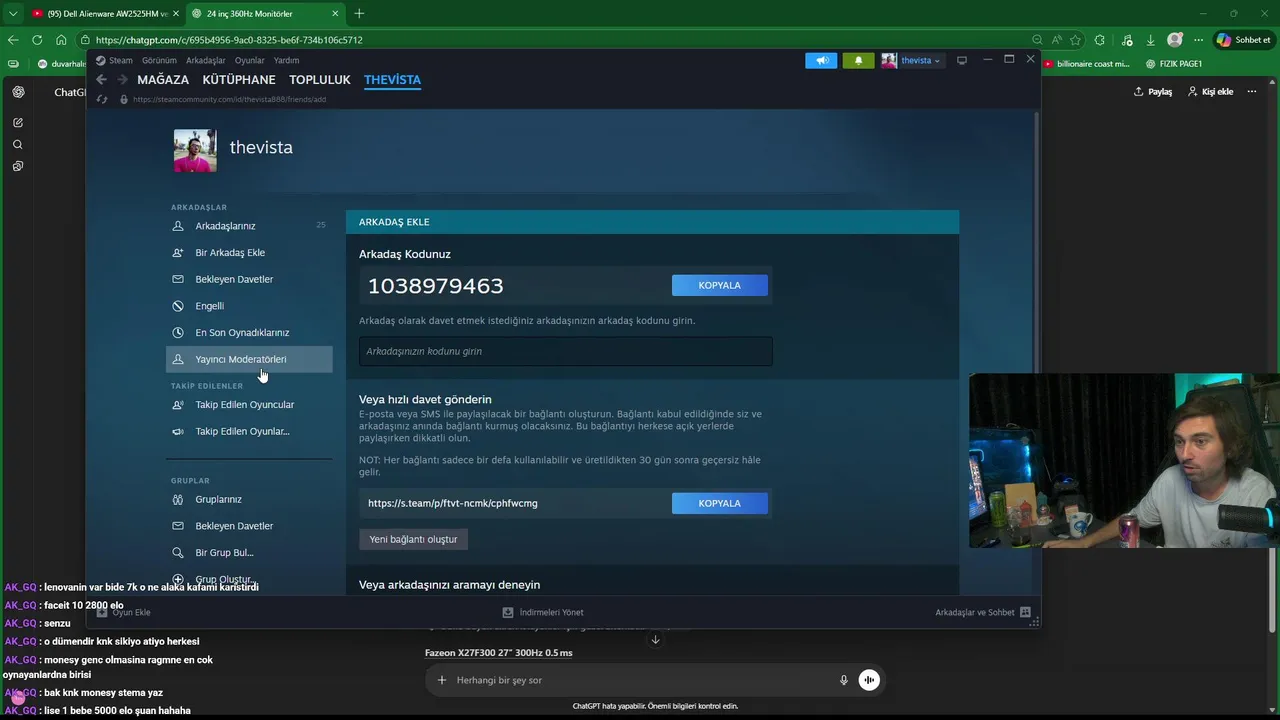Viewport: 1280px width, 720px height.
Task: Click Oyun Ekle at bottom of Steam
Action: click(x=124, y=612)
